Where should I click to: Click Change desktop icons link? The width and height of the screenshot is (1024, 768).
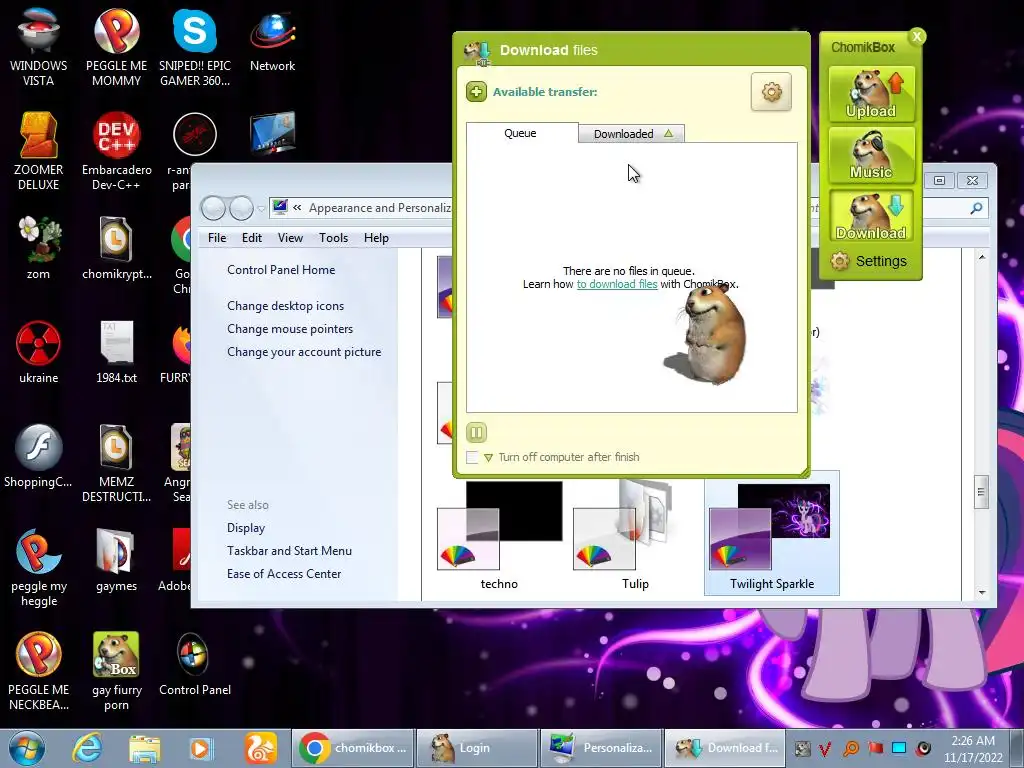click(285, 306)
